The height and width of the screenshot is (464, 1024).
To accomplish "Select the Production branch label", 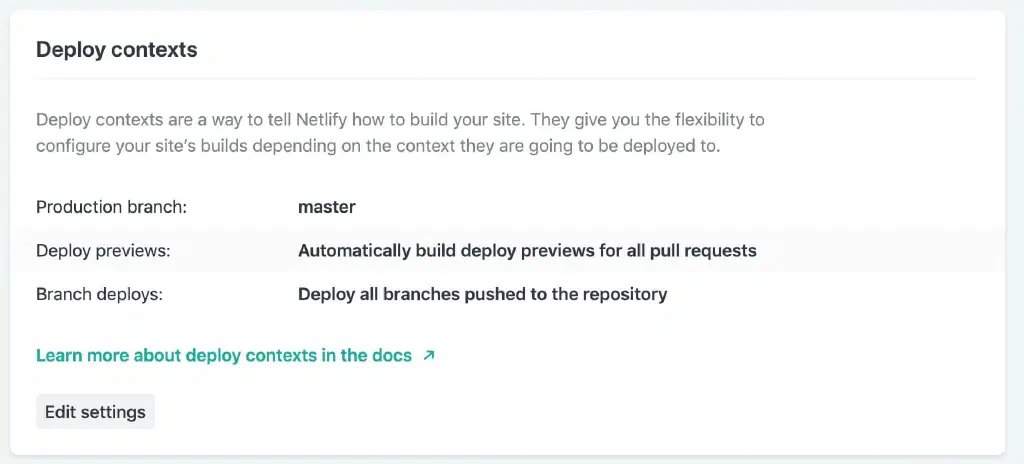I will click(112, 207).
